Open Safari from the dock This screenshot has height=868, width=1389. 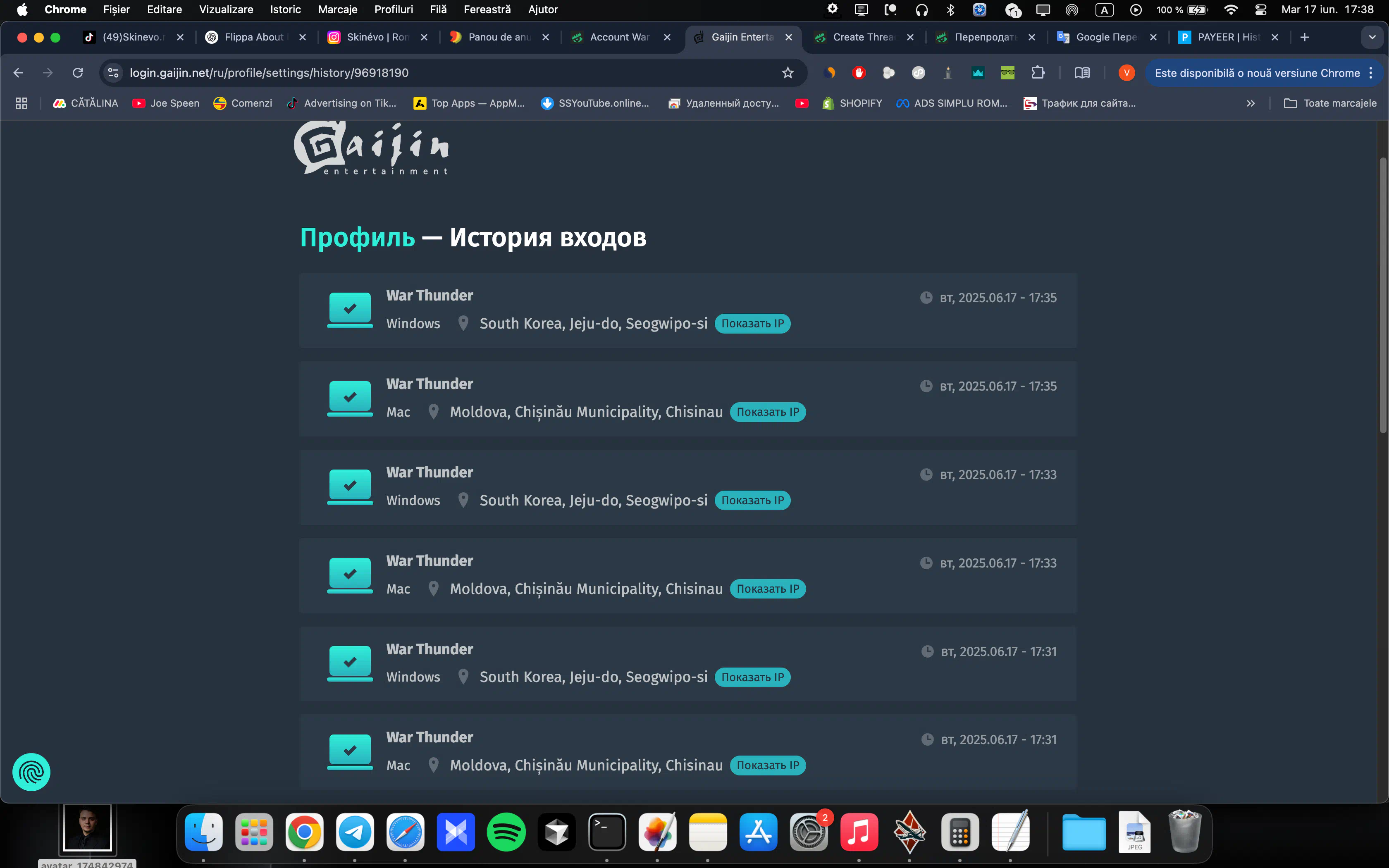405,832
